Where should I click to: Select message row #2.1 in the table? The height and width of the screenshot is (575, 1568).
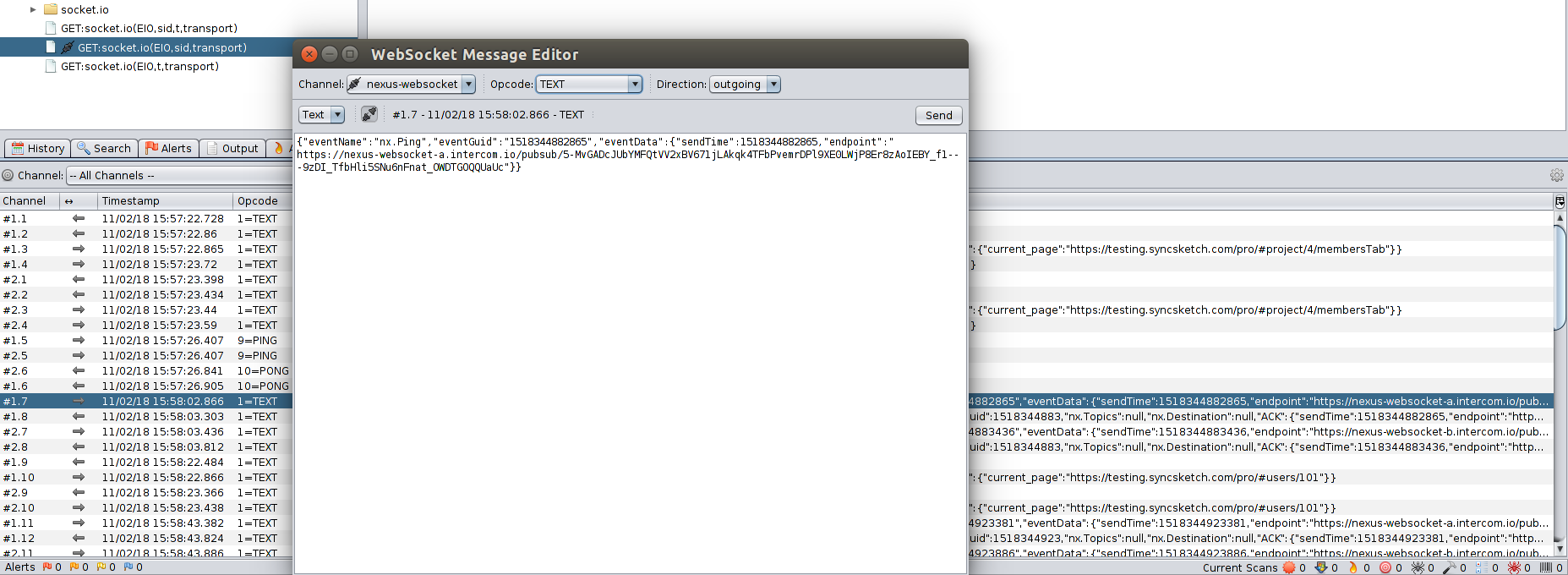[x=146, y=279]
